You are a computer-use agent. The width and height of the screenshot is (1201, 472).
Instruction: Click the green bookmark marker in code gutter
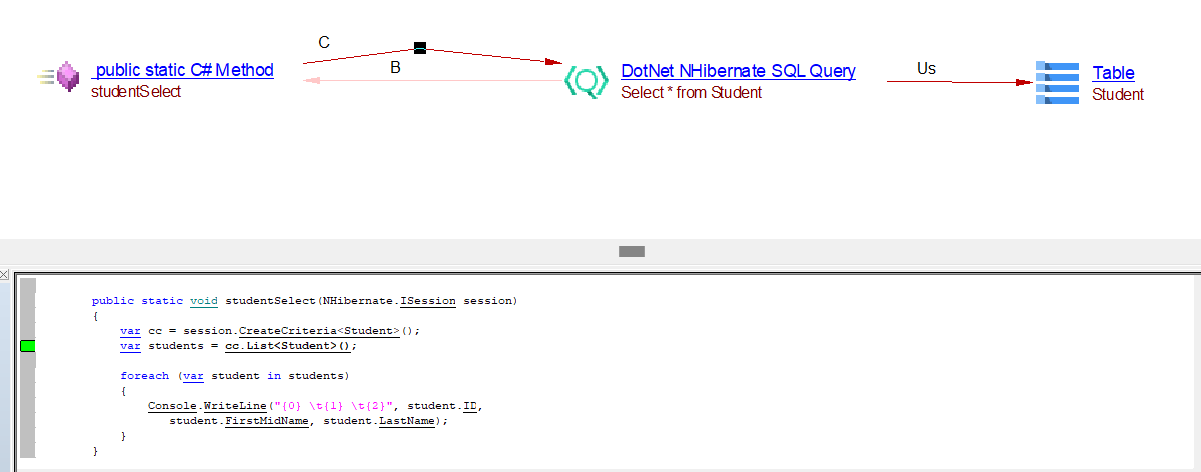tap(27, 346)
